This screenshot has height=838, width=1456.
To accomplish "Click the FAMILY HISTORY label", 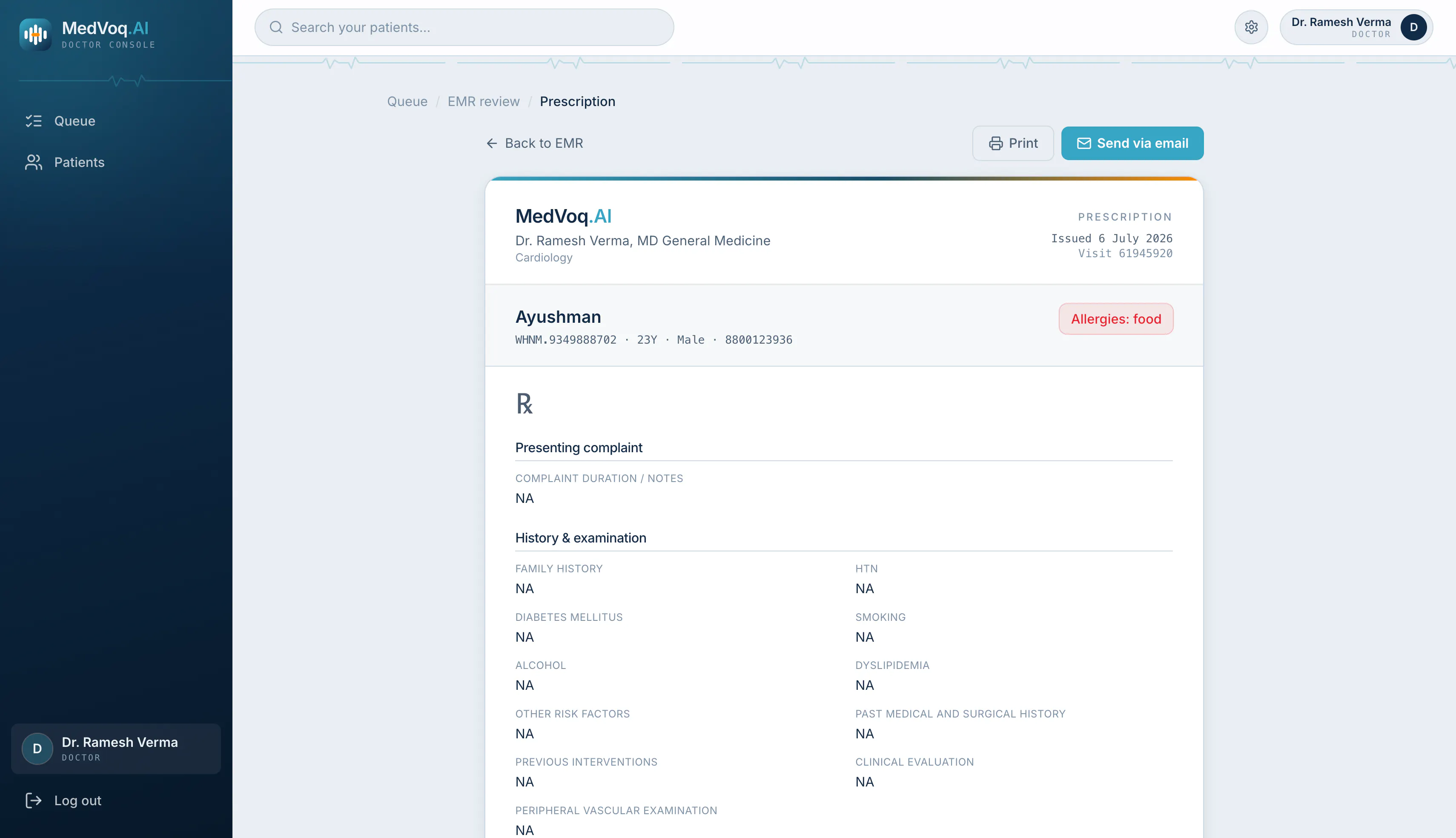I will tap(559, 568).
